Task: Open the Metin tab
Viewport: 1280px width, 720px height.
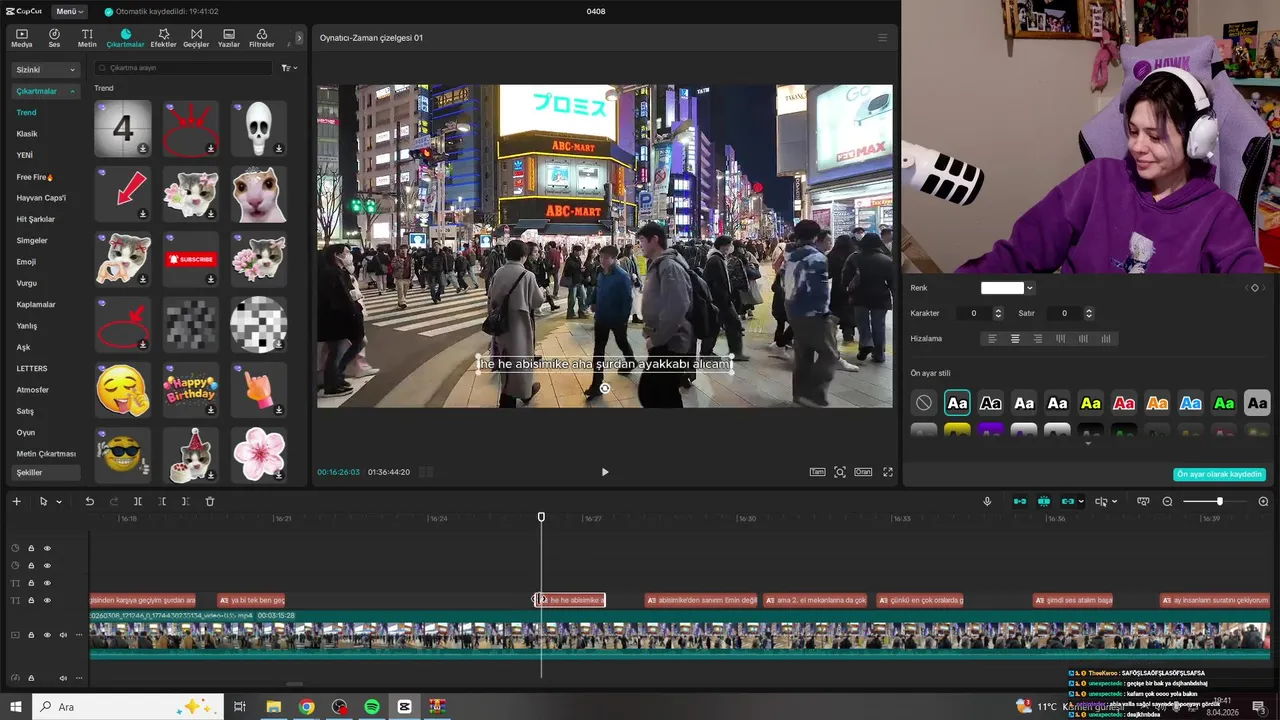Action: click(x=87, y=38)
